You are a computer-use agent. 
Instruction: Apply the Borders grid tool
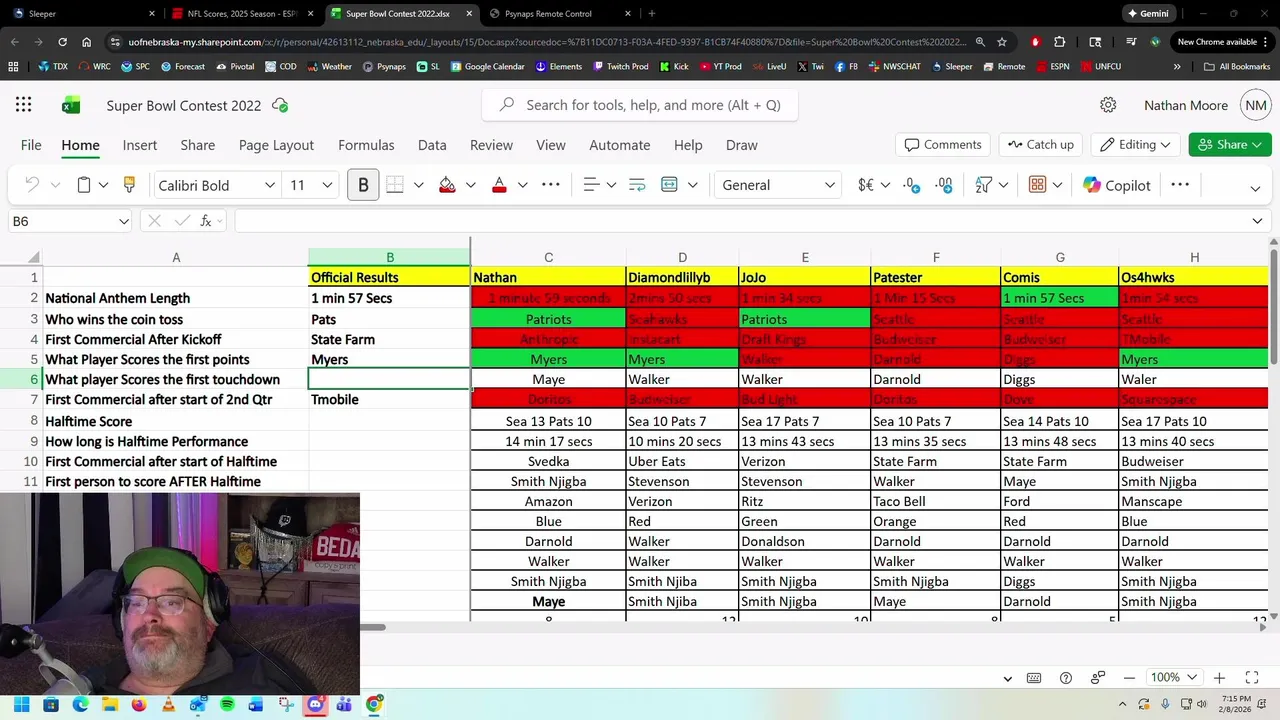point(395,185)
